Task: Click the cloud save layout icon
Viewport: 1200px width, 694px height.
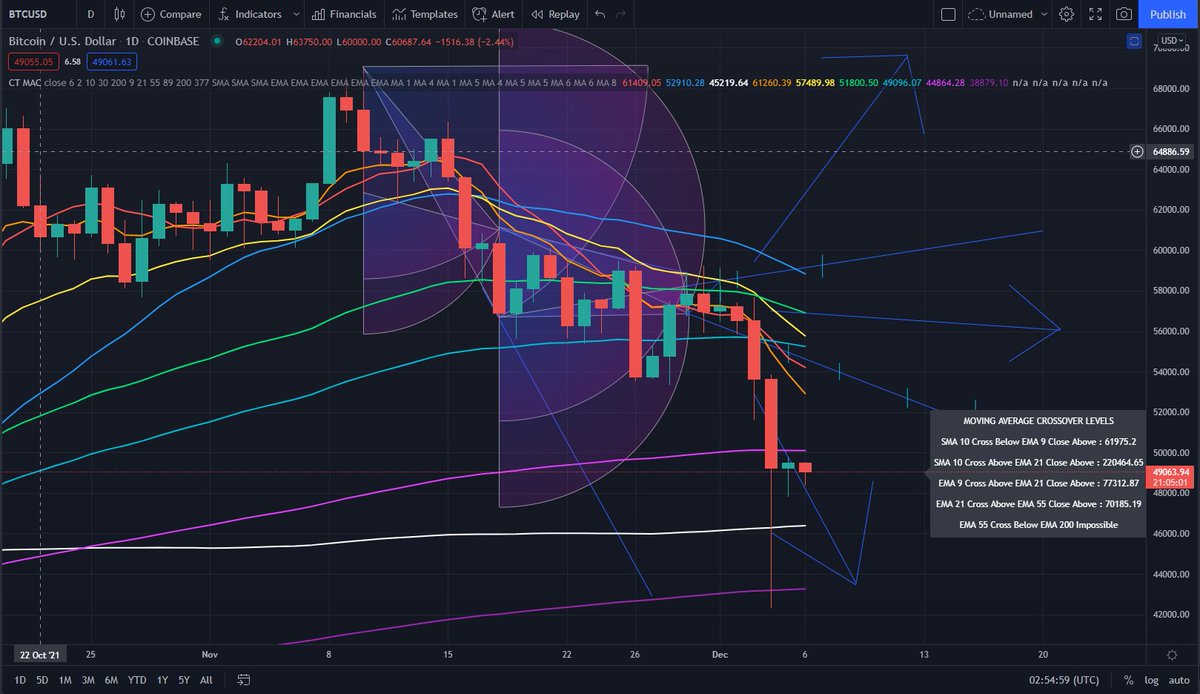Action: click(x=975, y=14)
